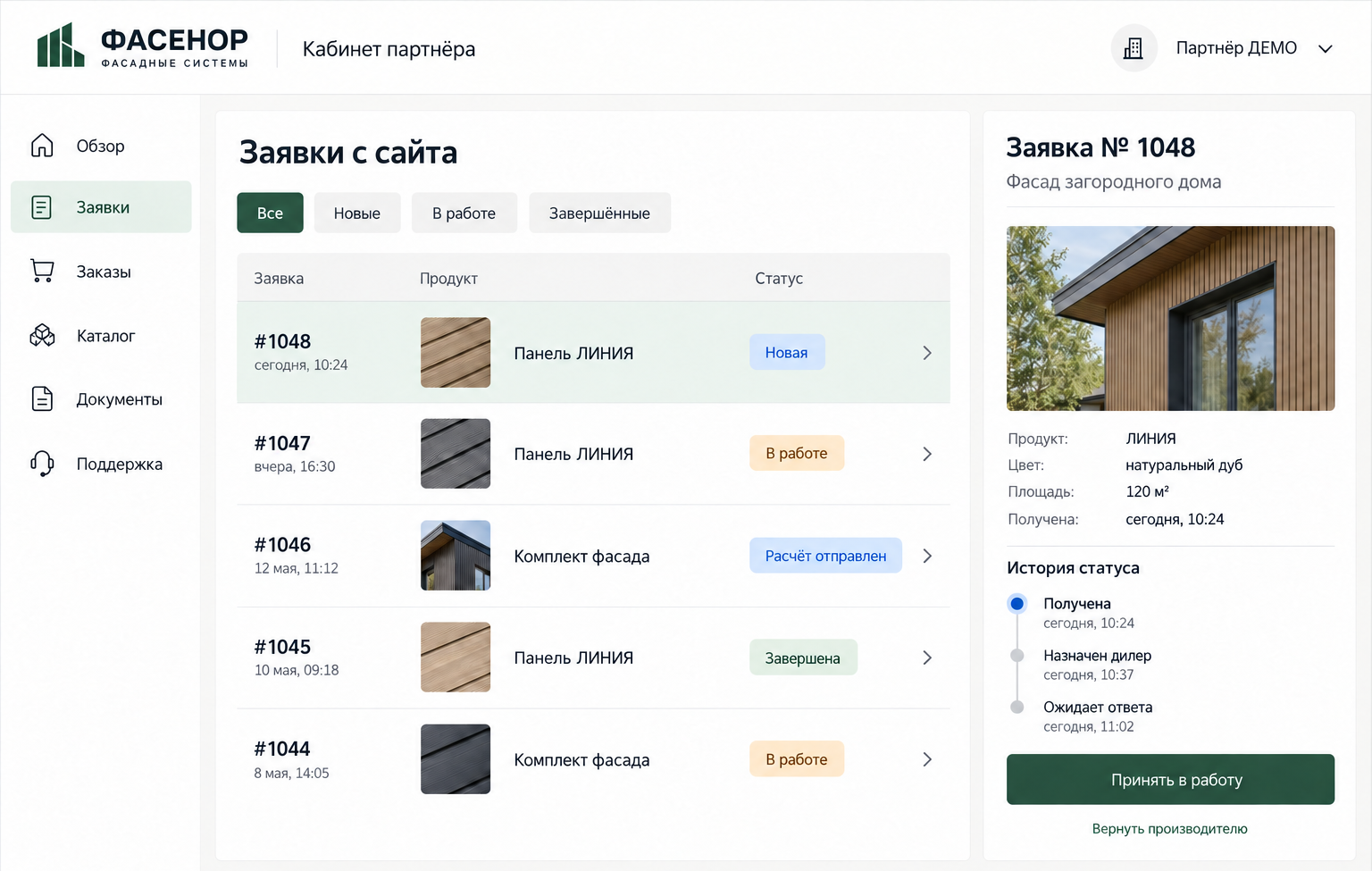Screen dimensions: 1372x871
Task: Click the Назначен дилер history marker
Action: (1016, 656)
